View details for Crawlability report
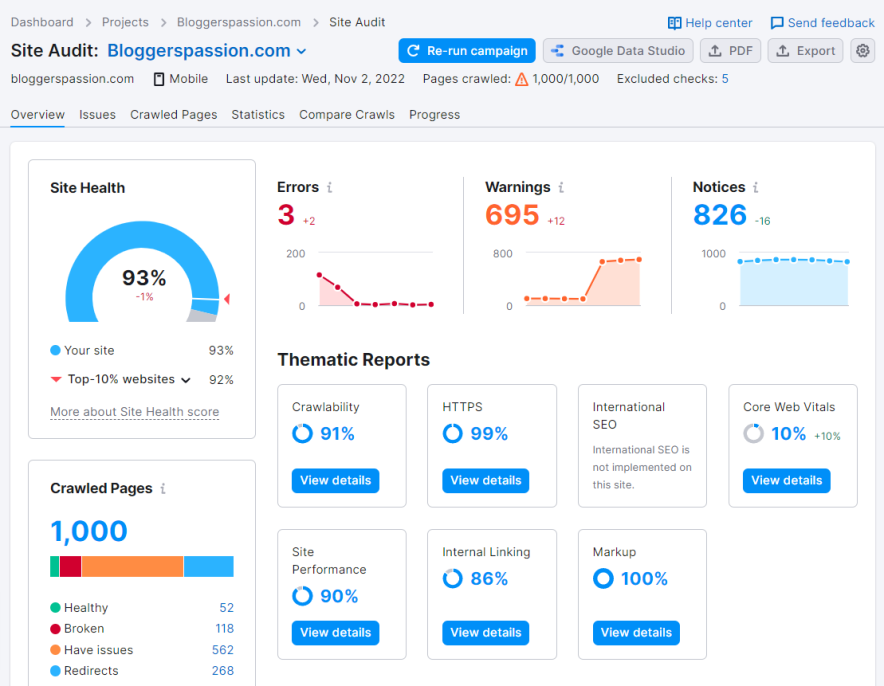 (x=335, y=481)
